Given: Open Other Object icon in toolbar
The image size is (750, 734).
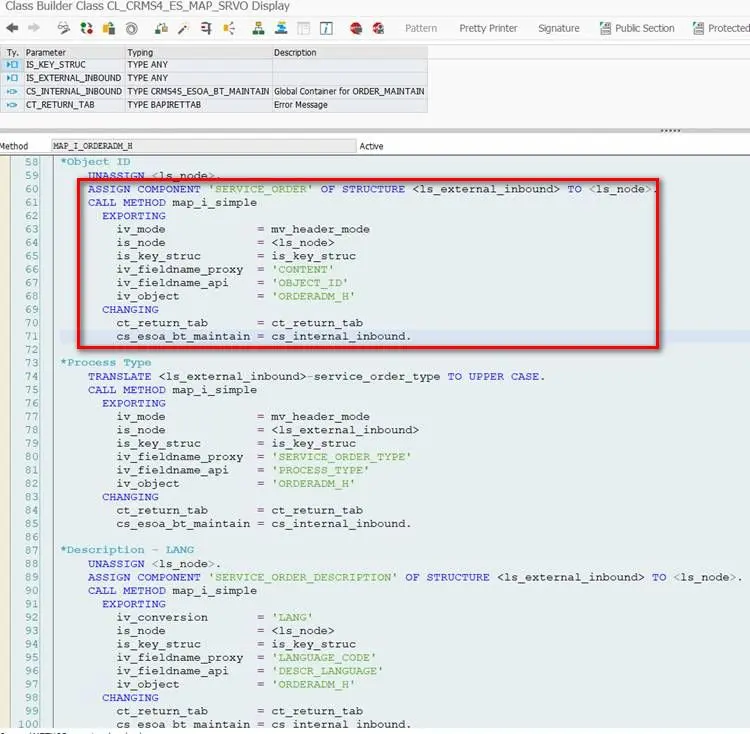Looking at the screenshot, I should pyautogui.click(x=109, y=29).
